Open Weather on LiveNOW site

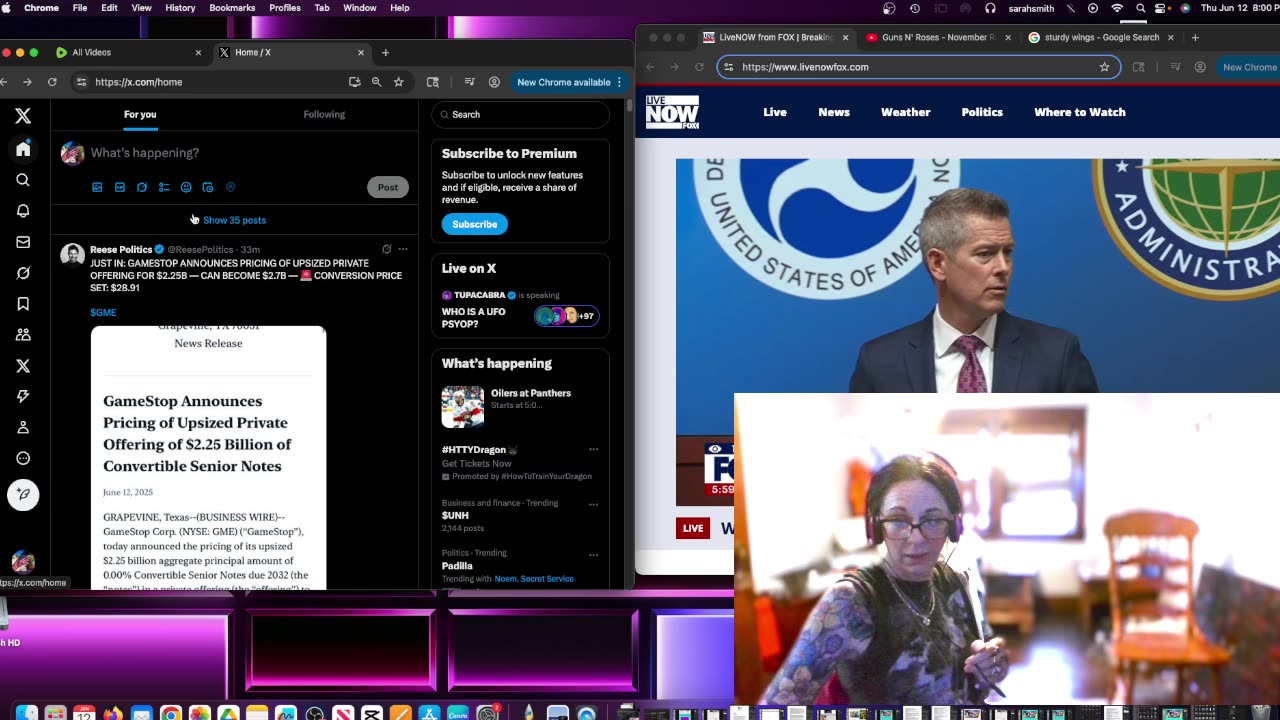[905, 112]
